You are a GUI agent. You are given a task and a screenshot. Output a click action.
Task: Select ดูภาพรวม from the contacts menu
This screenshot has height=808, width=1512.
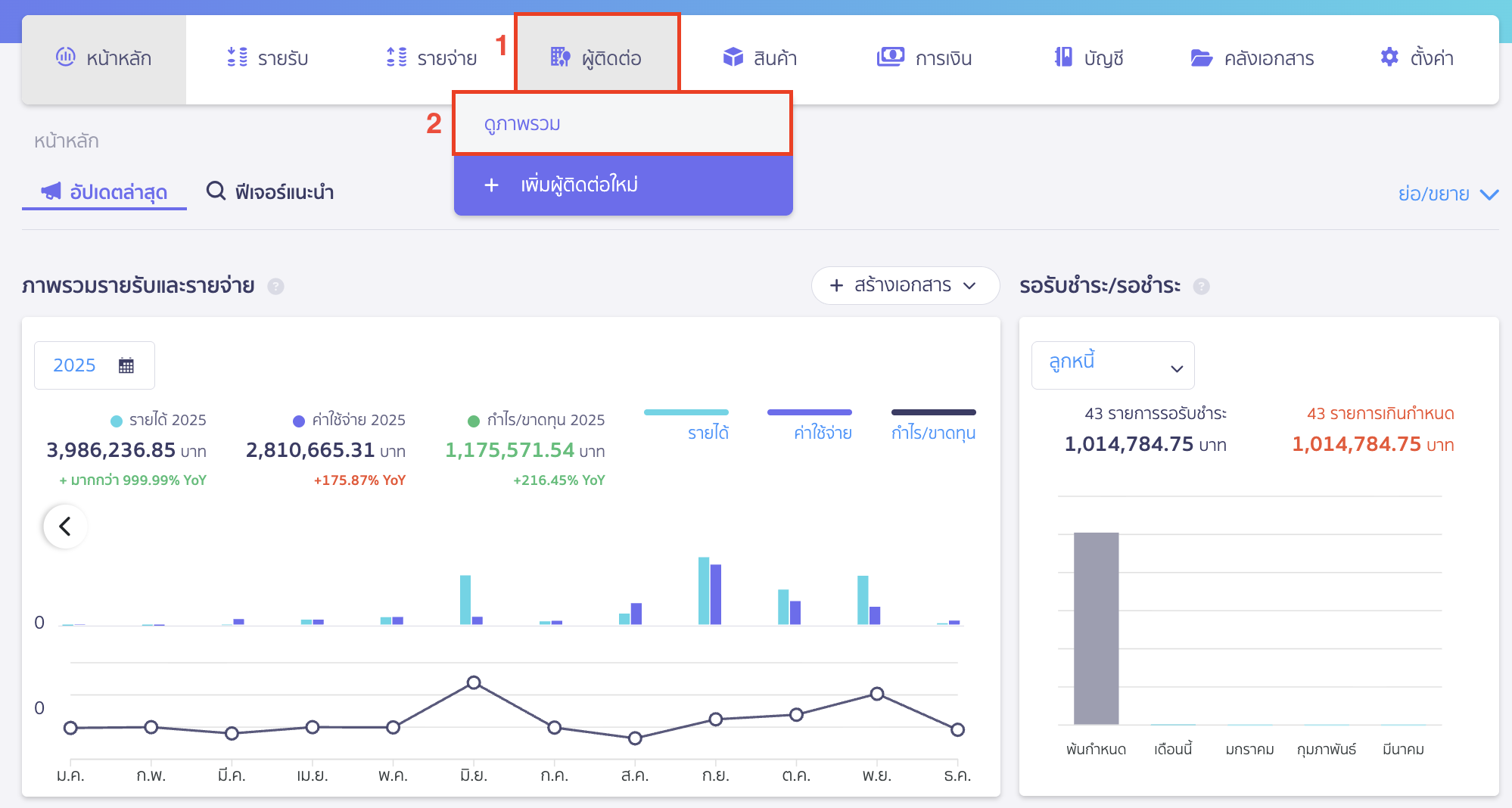[x=622, y=123]
